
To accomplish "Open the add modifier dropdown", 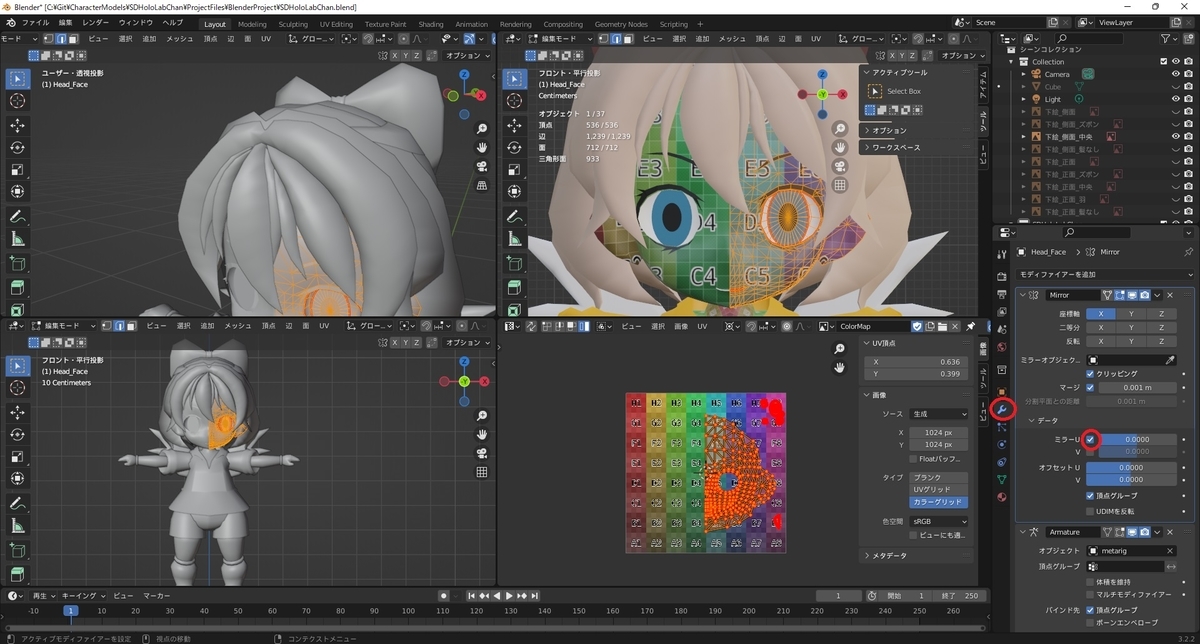I will [1105, 274].
